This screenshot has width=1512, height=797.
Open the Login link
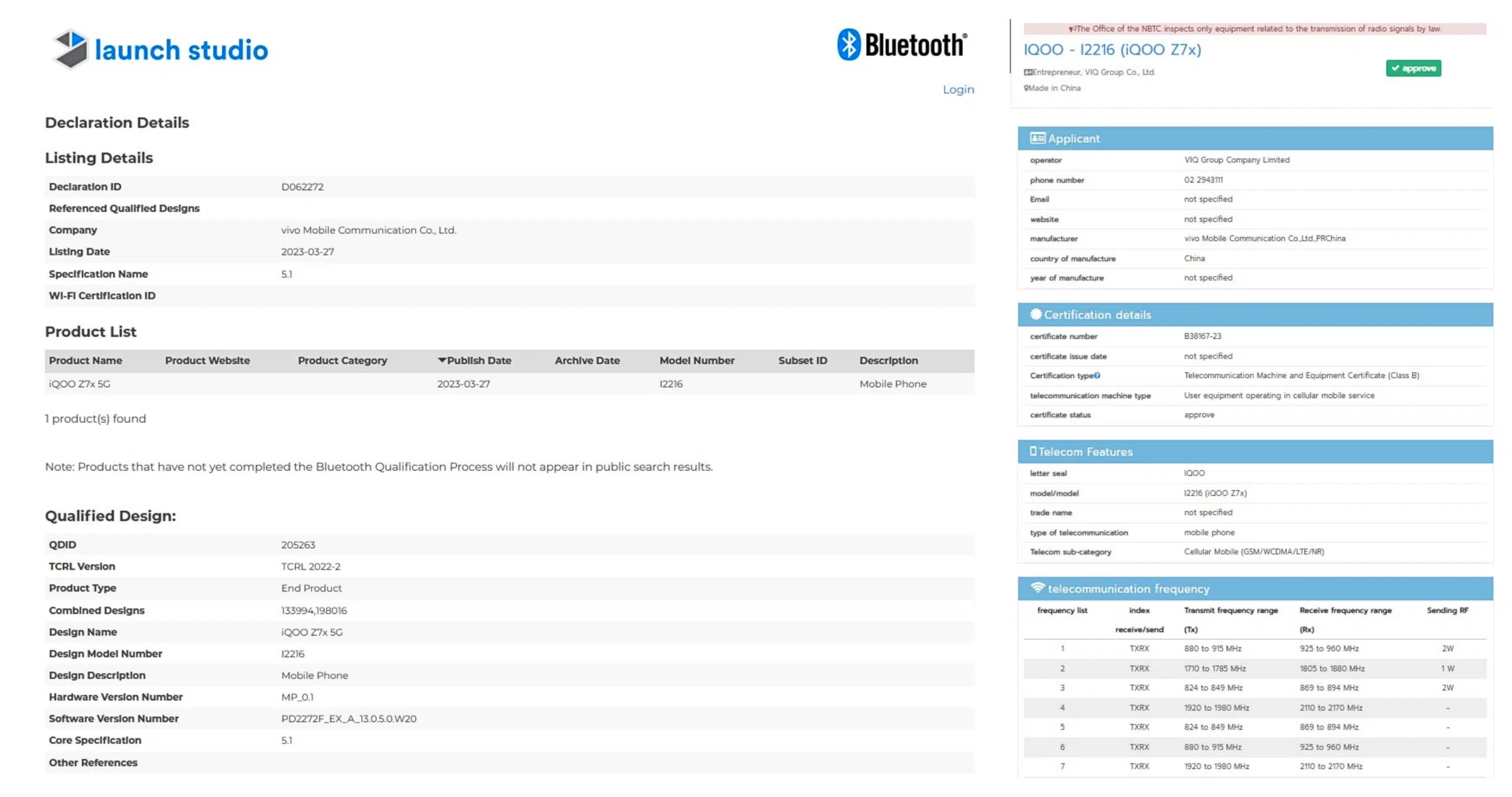tap(958, 89)
